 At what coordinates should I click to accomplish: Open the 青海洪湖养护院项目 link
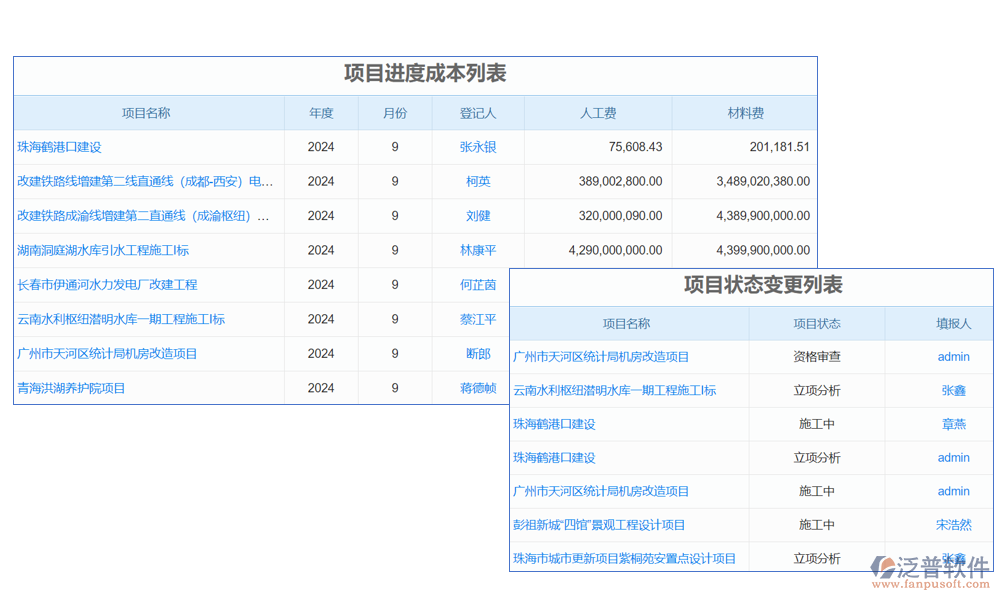(71, 388)
